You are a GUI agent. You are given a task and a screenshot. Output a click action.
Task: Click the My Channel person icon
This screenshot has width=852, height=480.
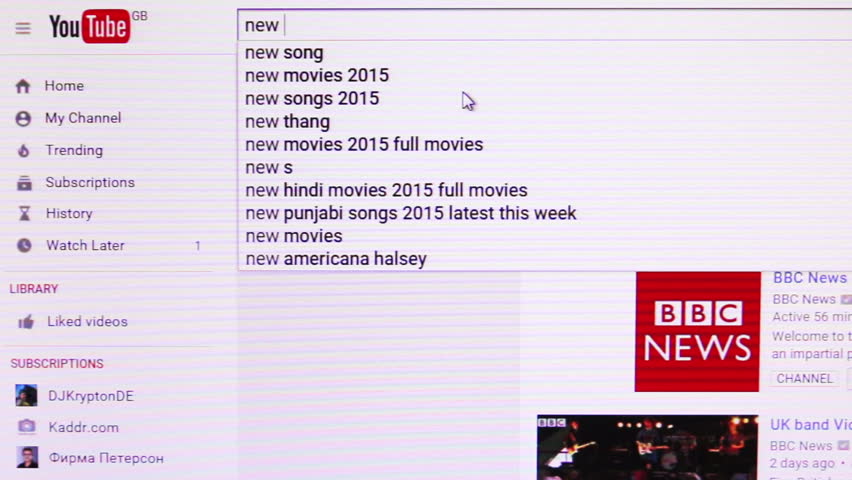click(23, 119)
